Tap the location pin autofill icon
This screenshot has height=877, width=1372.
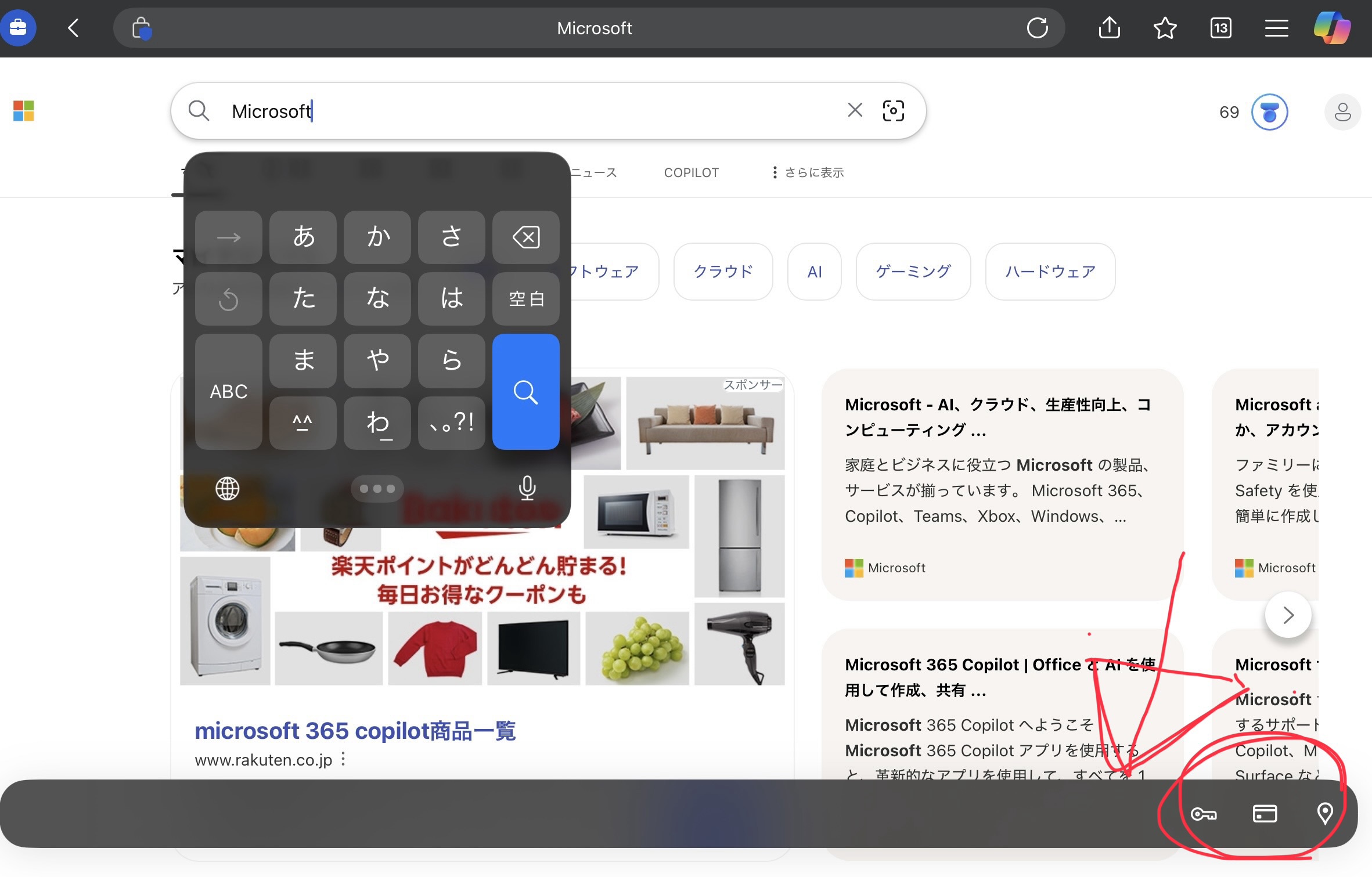1325,814
